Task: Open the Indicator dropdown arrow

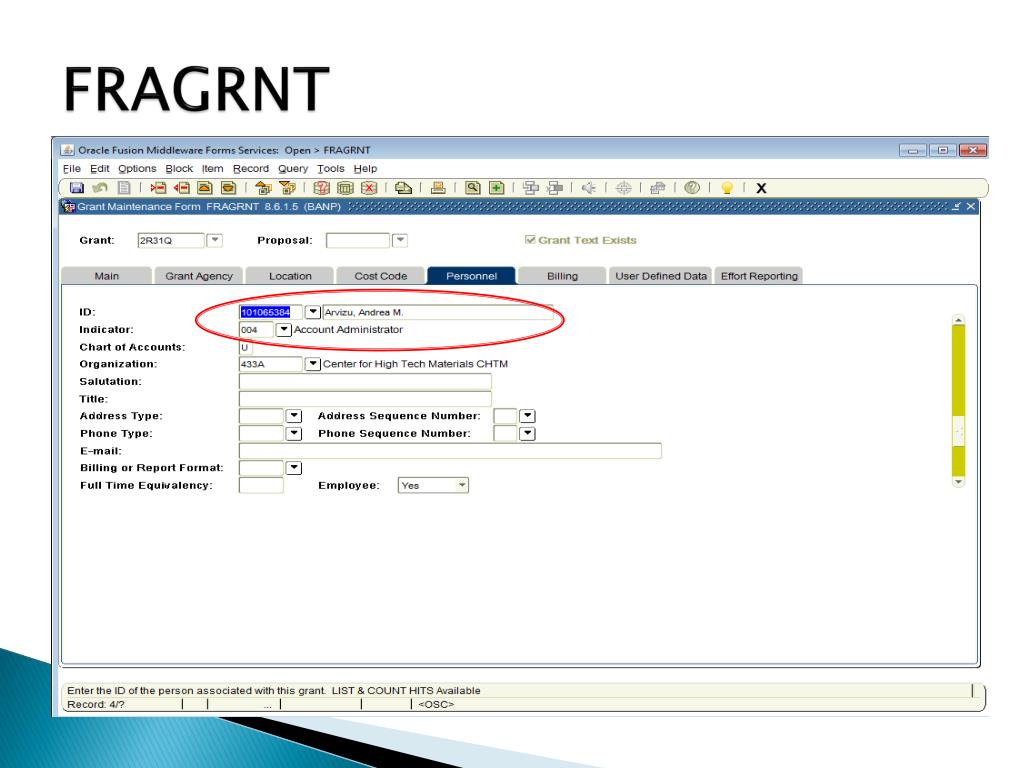Action: point(283,330)
